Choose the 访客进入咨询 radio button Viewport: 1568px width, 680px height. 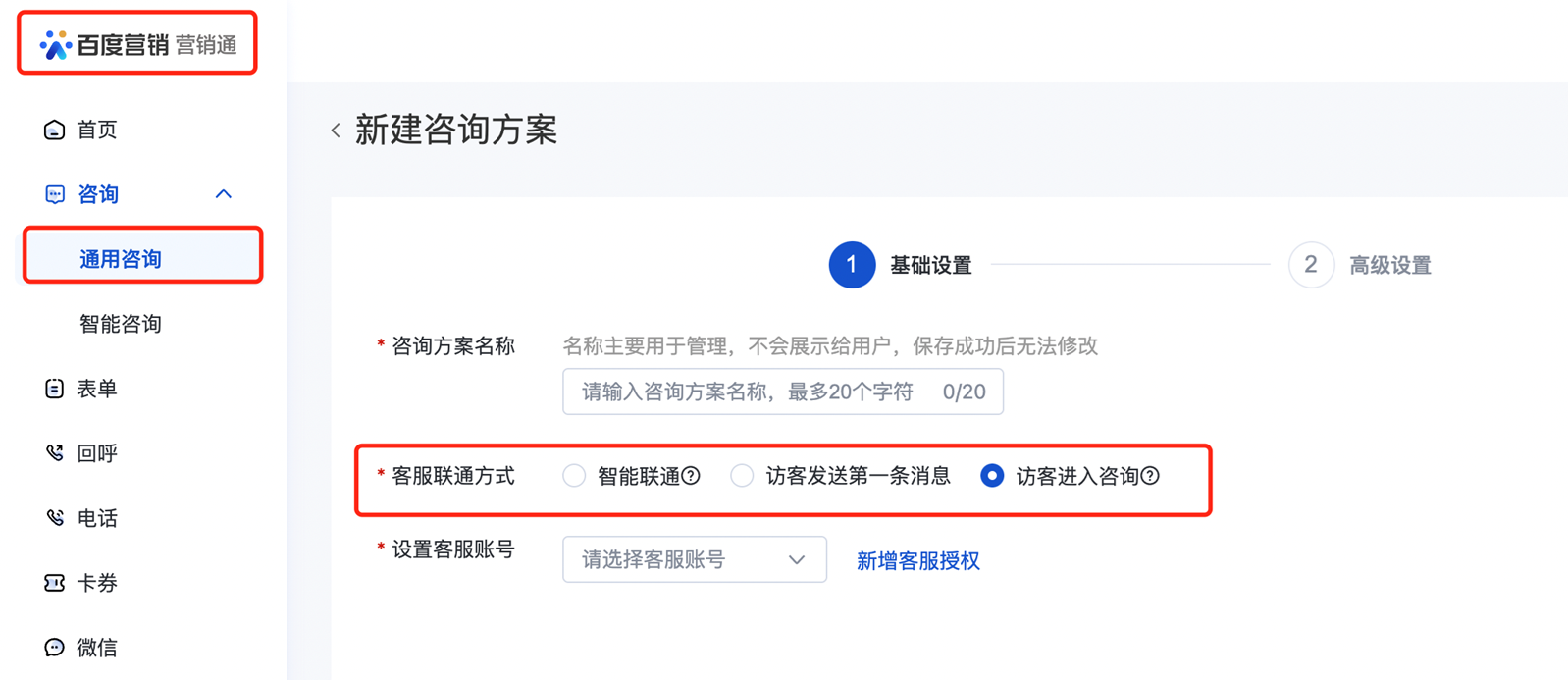[992, 476]
